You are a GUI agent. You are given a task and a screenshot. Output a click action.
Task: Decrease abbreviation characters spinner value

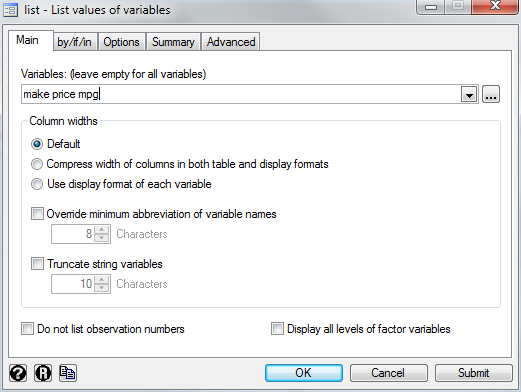pyautogui.click(x=102, y=238)
